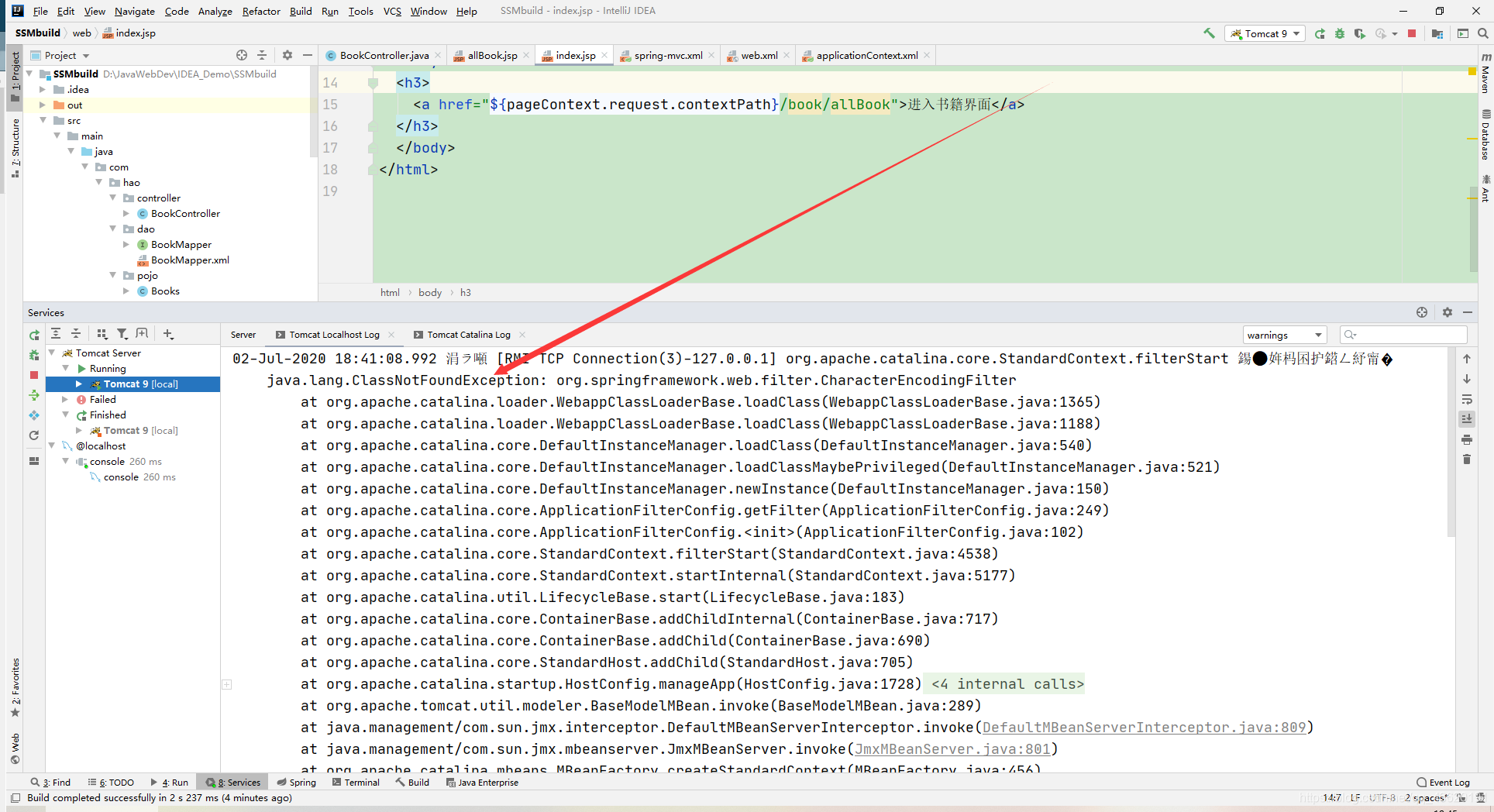The image size is (1494, 812).
Task: Click layout icon at bottom of Services sidebar
Action: tap(34, 461)
